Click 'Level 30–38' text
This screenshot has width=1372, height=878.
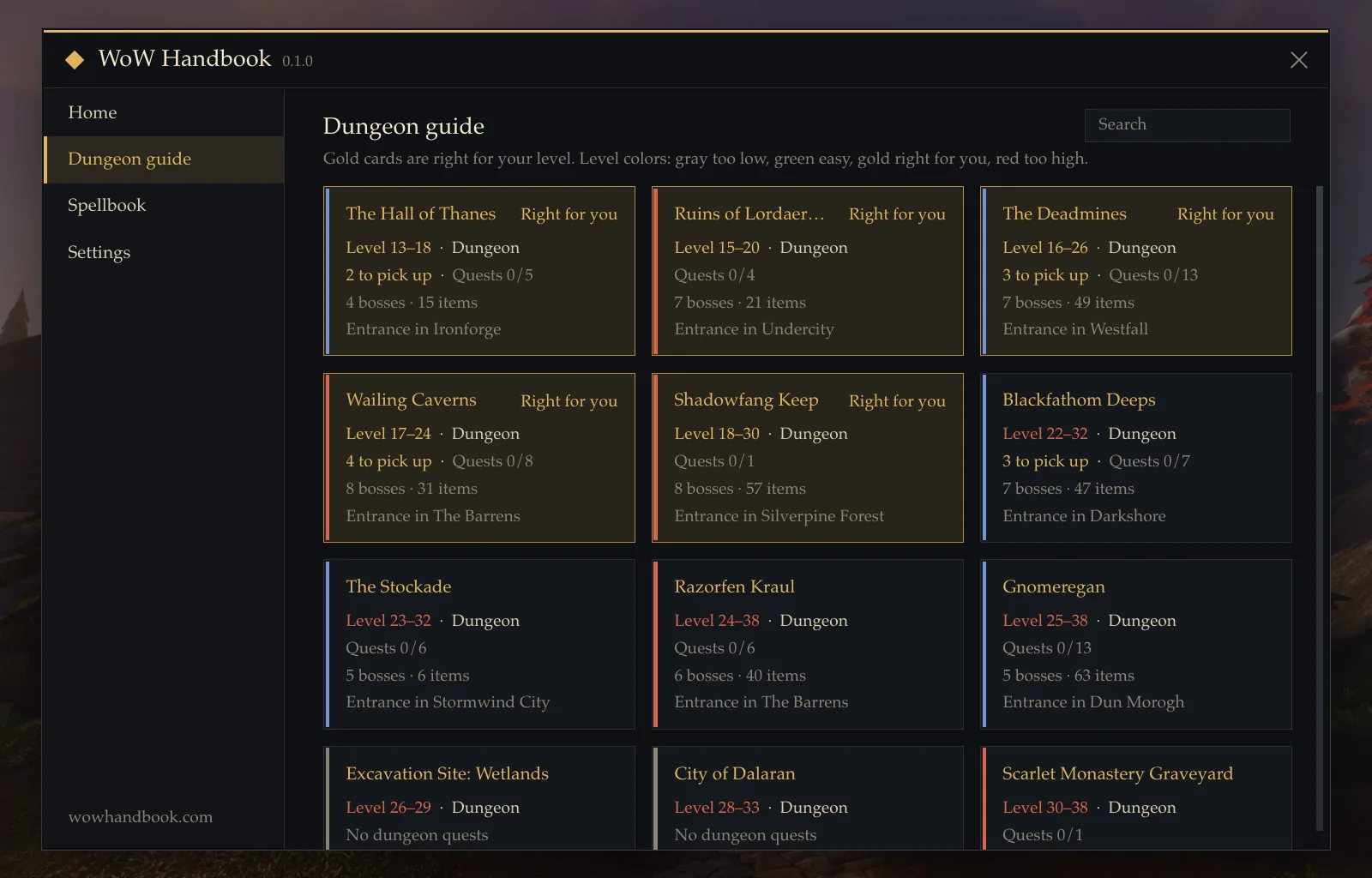(1045, 807)
